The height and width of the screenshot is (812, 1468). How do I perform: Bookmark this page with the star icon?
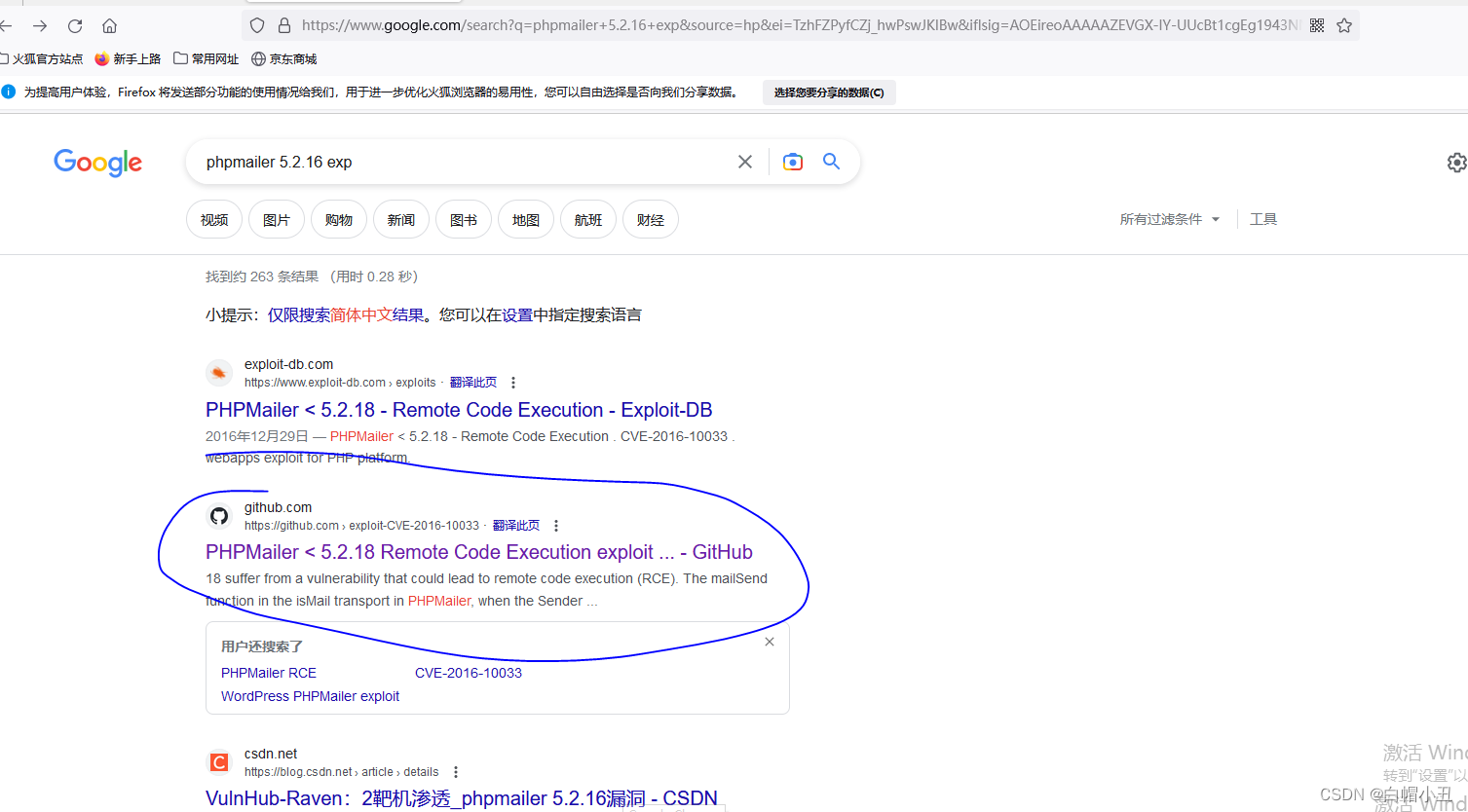(x=1344, y=25)
